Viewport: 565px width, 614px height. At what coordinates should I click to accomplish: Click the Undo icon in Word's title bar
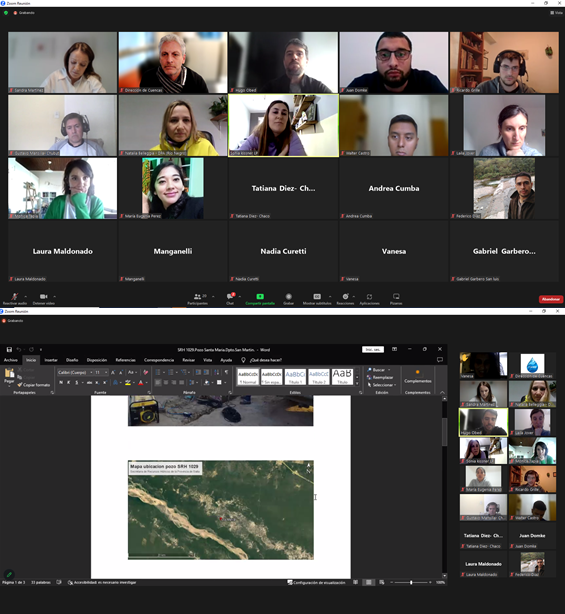(19, 349)
